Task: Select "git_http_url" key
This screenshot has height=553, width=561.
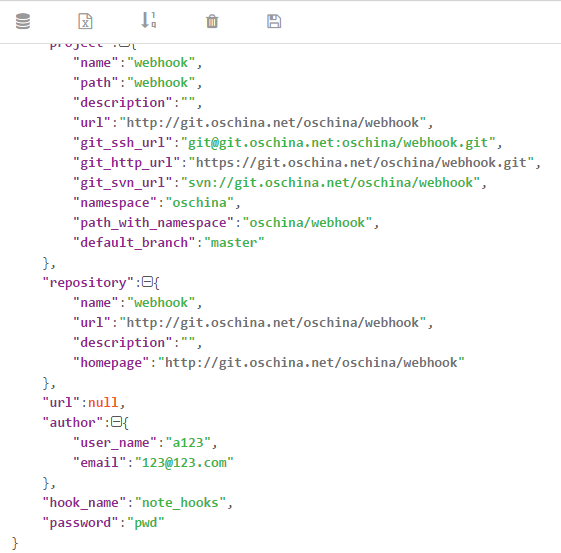Action: click(x=126, y=163)
